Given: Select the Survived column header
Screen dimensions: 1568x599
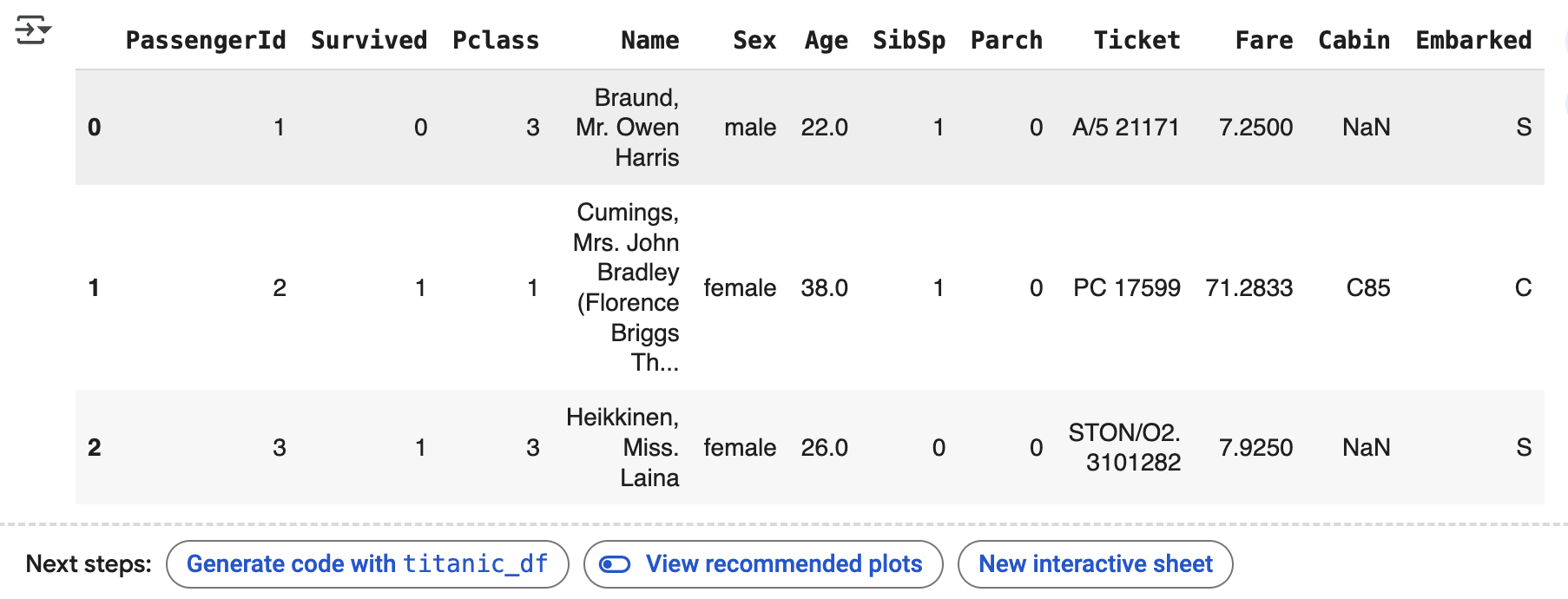Looking at the screenshot, I should pos(369,40).
